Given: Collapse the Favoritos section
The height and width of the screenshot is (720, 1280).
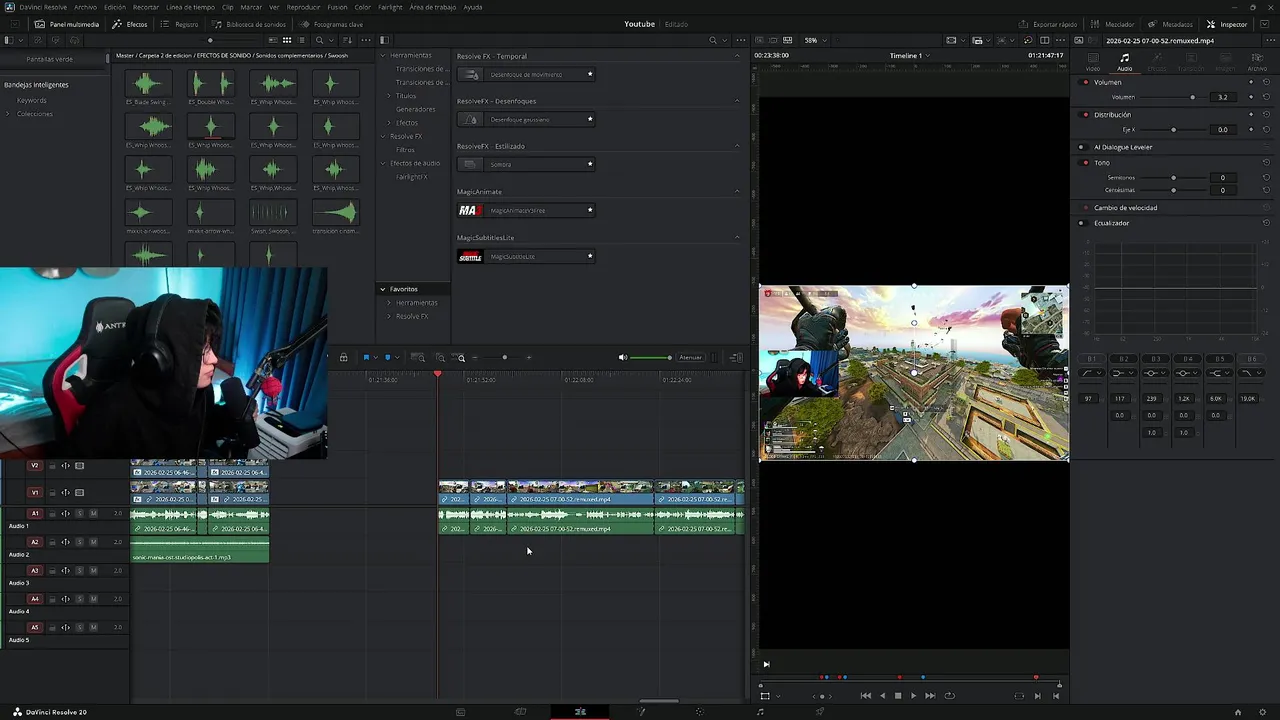Looking at the screenshot, I should tap(382, 289).
